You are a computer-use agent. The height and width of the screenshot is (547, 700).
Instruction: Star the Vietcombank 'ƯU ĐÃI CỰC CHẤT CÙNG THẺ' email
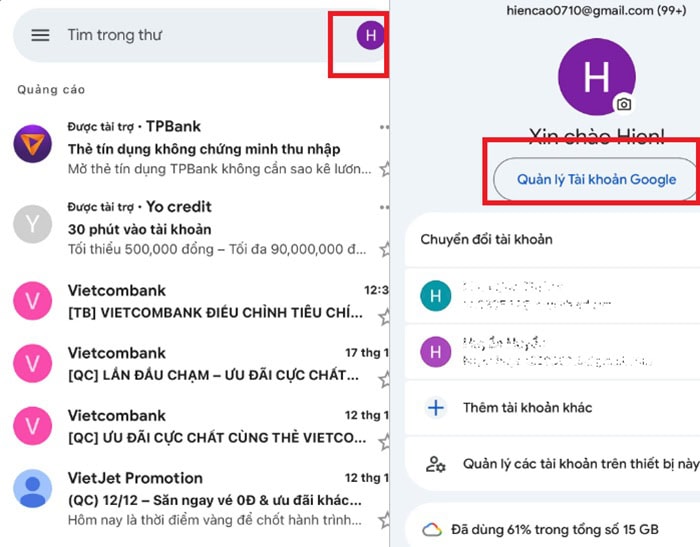(x=384, y=442)
